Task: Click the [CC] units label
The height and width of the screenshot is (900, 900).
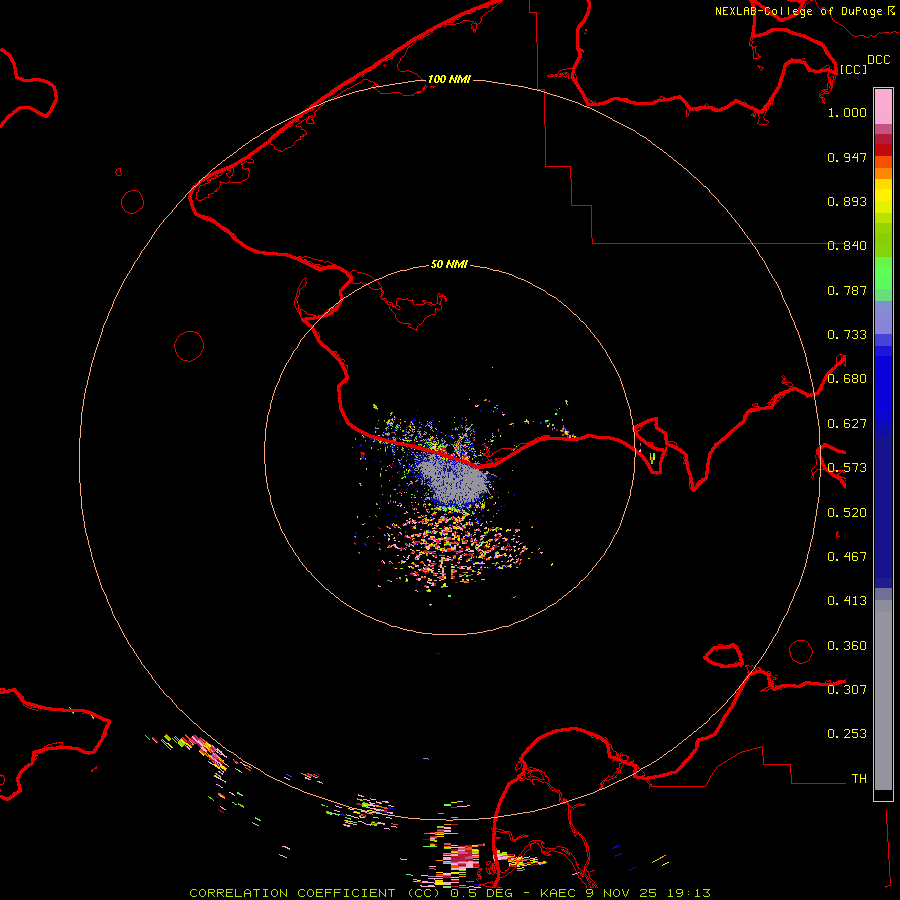Action: pyautogui.click(x=853, y=69)
